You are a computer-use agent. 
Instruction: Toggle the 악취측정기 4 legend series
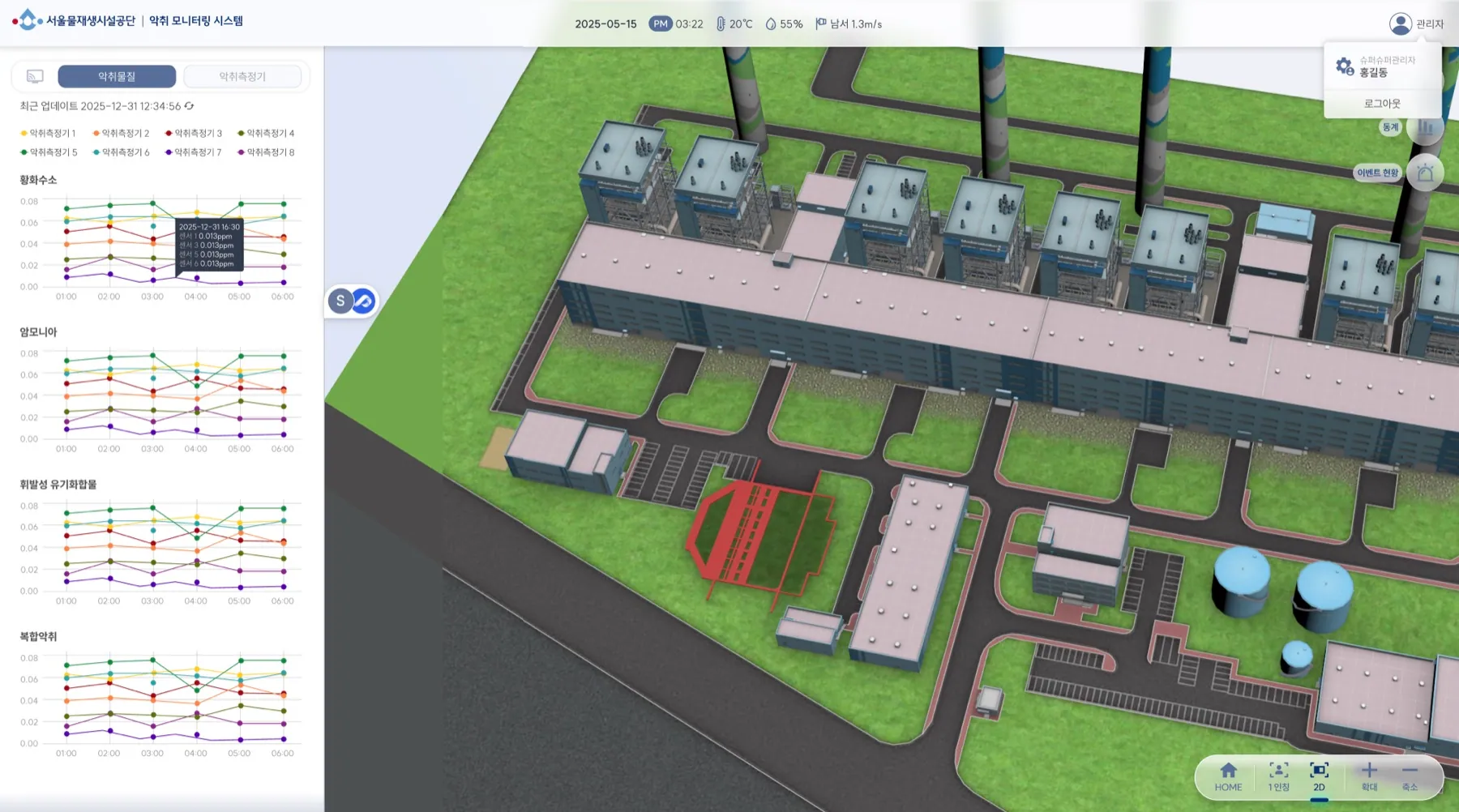266,133
